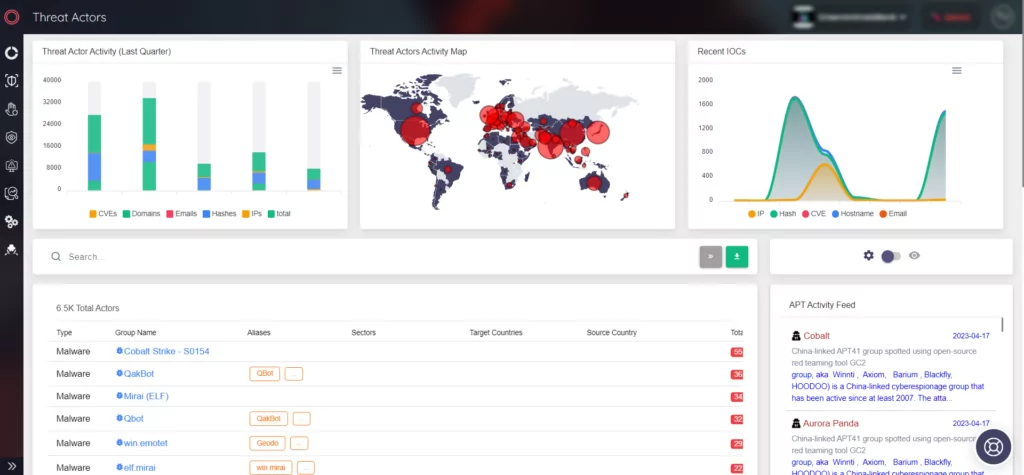Expand the sidebar with double chevron
The image size is (1024, 475).
click(x=11, y=466)
